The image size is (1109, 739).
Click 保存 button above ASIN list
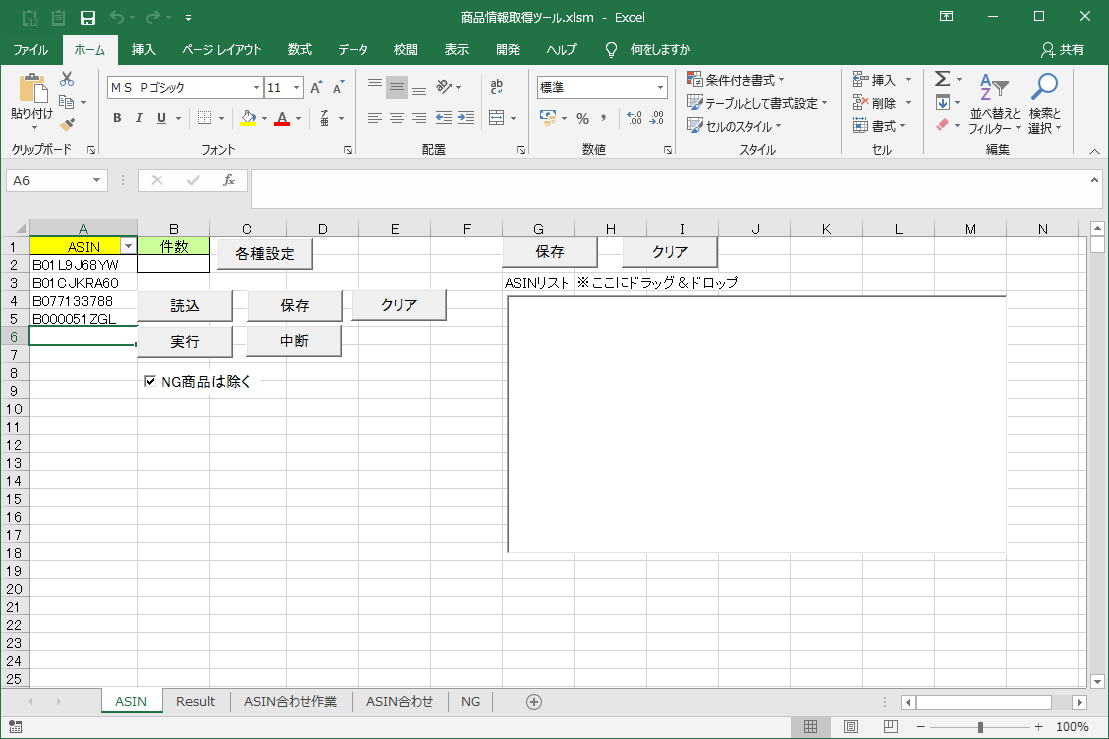[550, 252]
